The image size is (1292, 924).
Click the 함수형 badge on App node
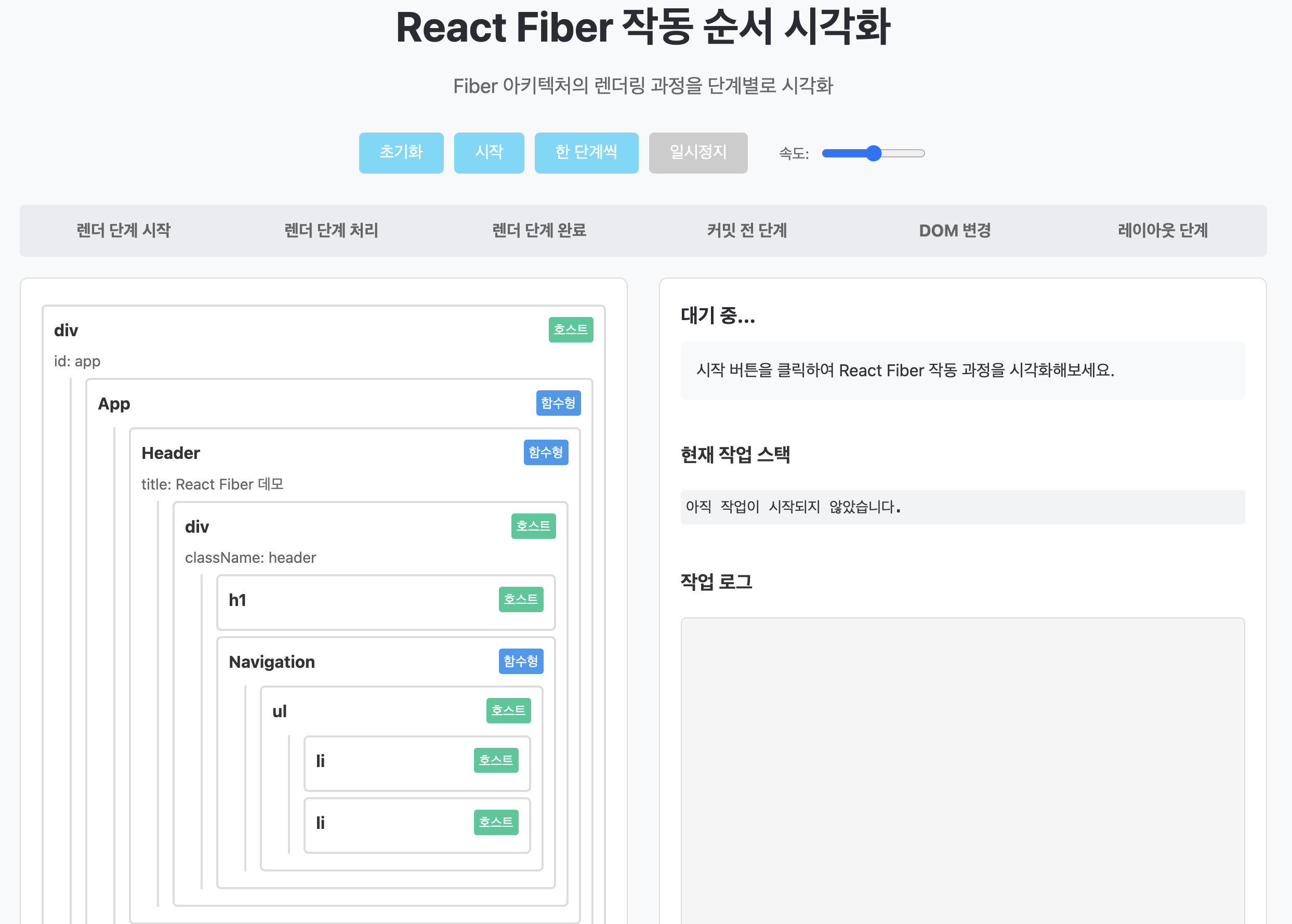[558, 403]
